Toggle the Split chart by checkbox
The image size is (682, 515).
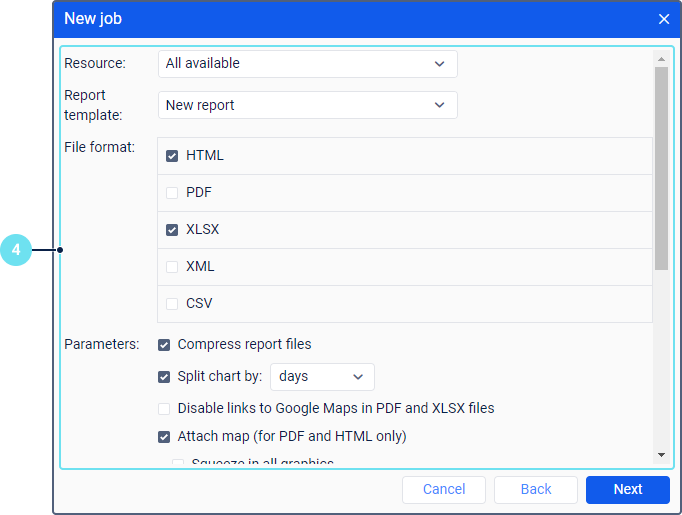point(164,377)
